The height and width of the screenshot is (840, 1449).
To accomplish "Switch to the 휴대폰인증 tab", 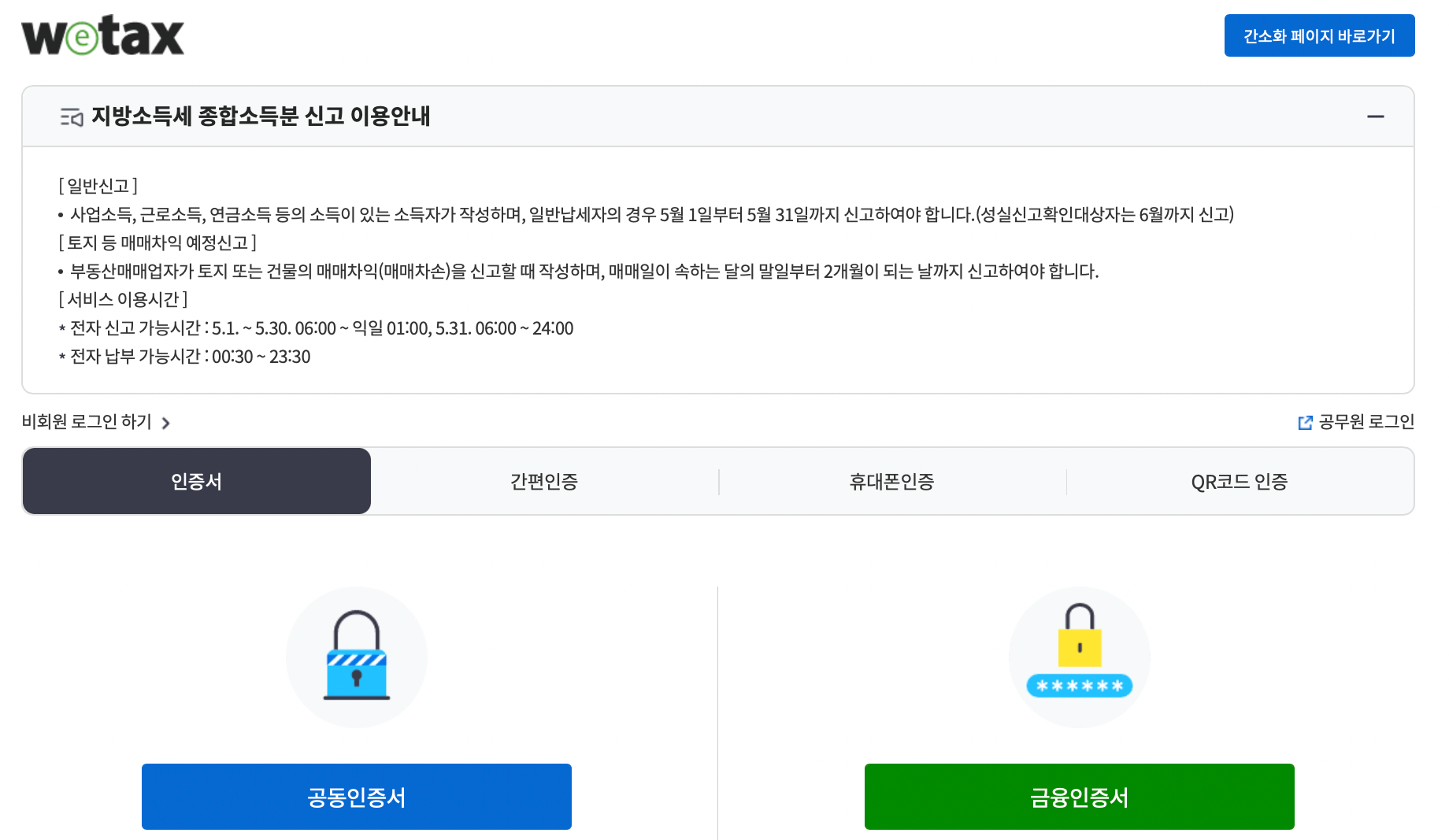I will (891, 481).
